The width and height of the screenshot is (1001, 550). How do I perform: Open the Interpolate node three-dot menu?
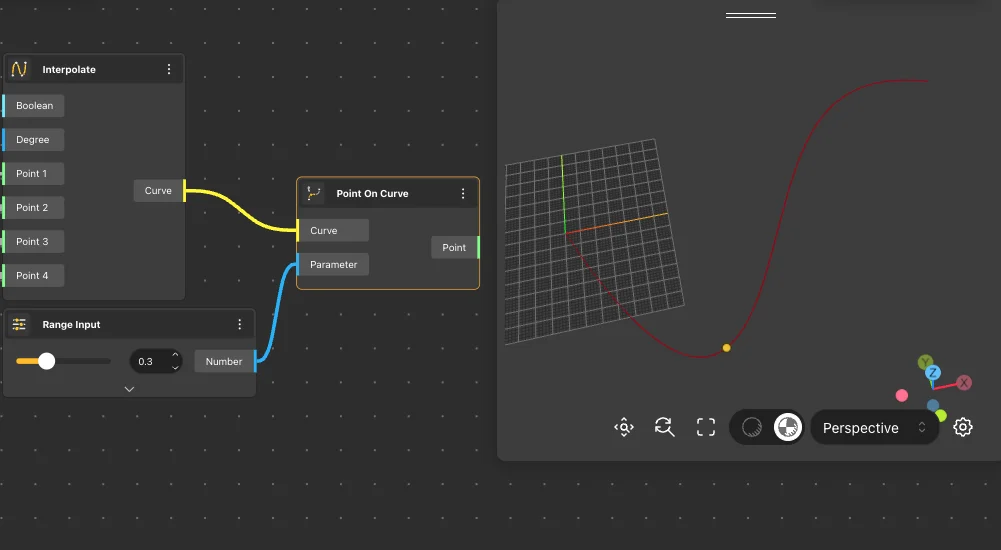(x=169, y=69)
